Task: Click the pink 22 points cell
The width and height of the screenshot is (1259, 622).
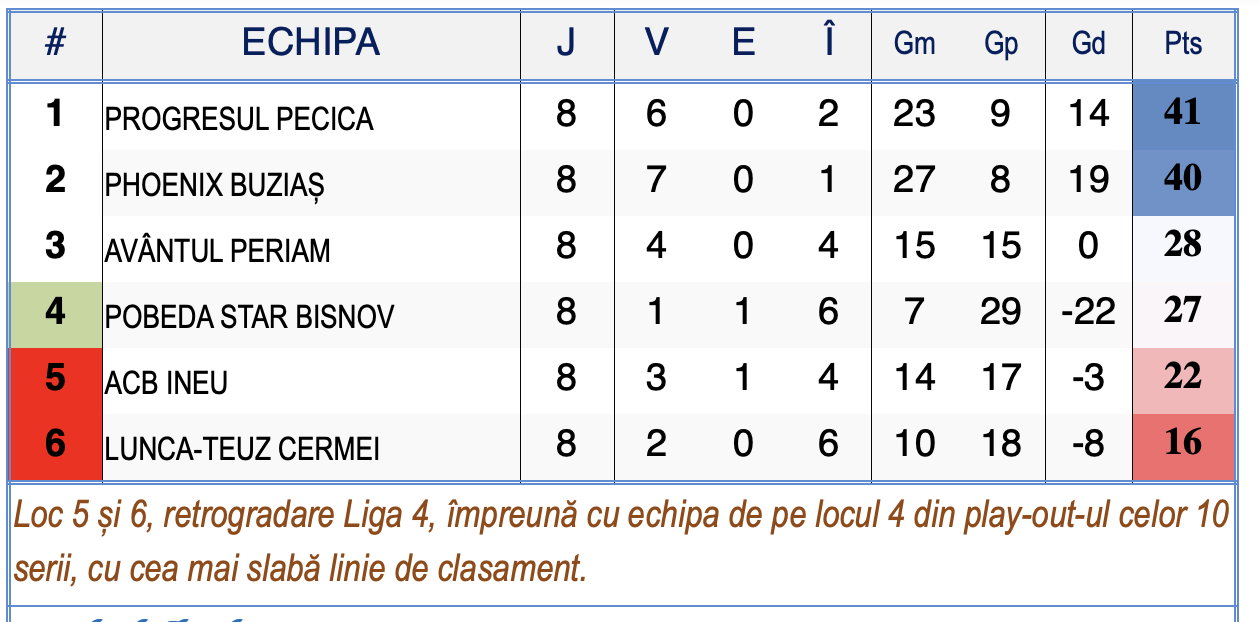Action: coord(1183,380)
